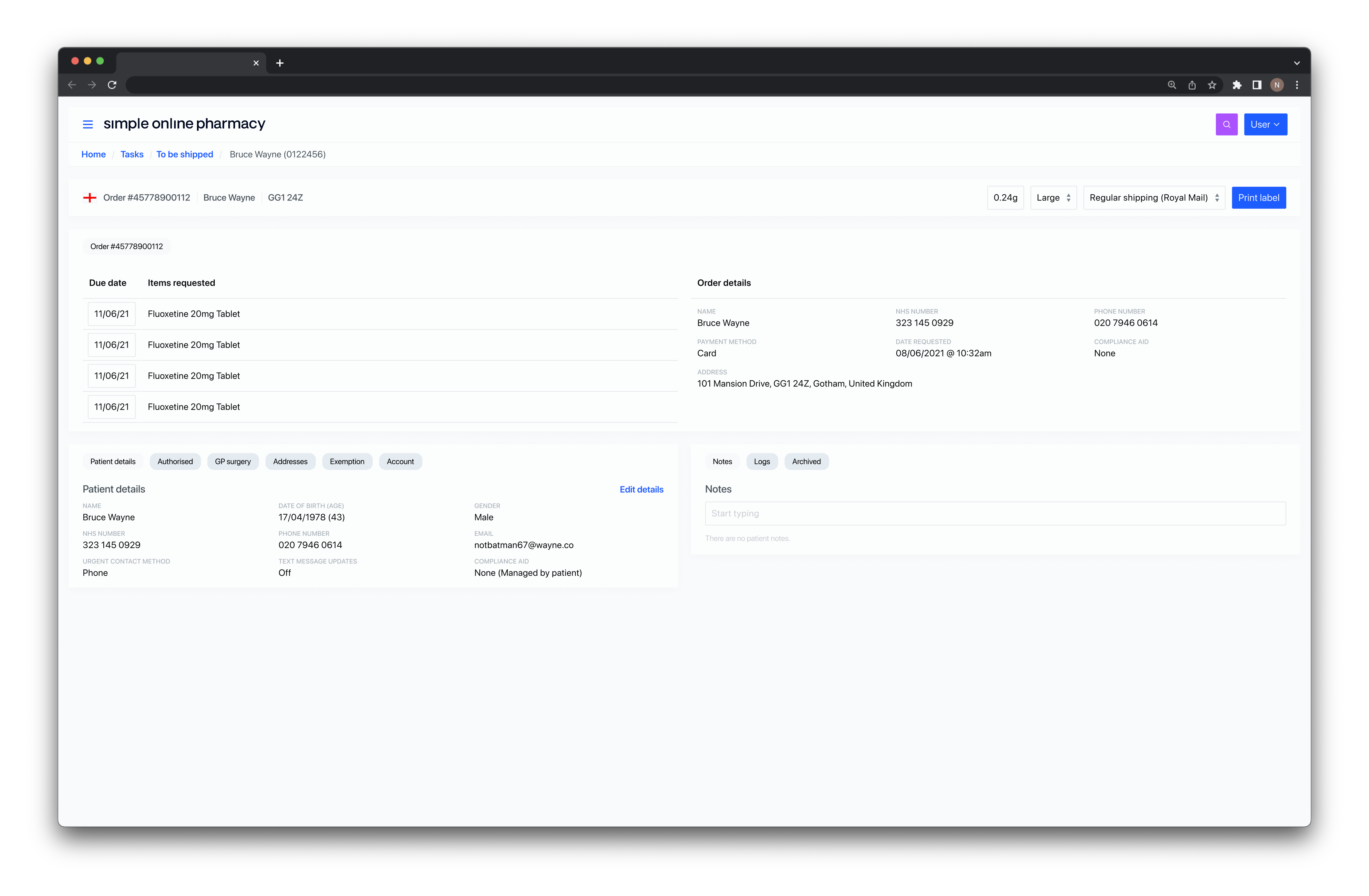
Task: Open browser extensions puzzle icon
Action: coord(1237,85)
